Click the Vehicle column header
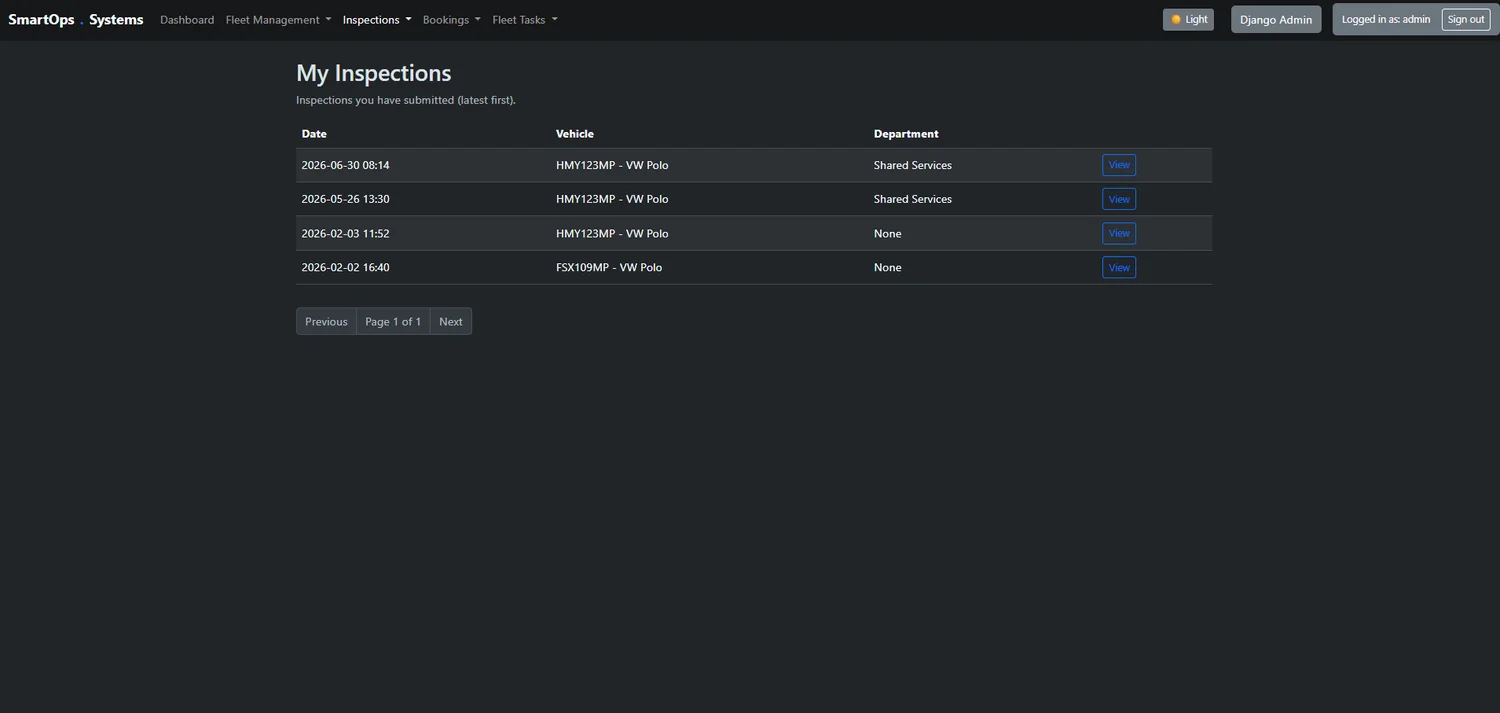Screen dimensions: 1500x713 pyautogui.click(x=575, y=134)
